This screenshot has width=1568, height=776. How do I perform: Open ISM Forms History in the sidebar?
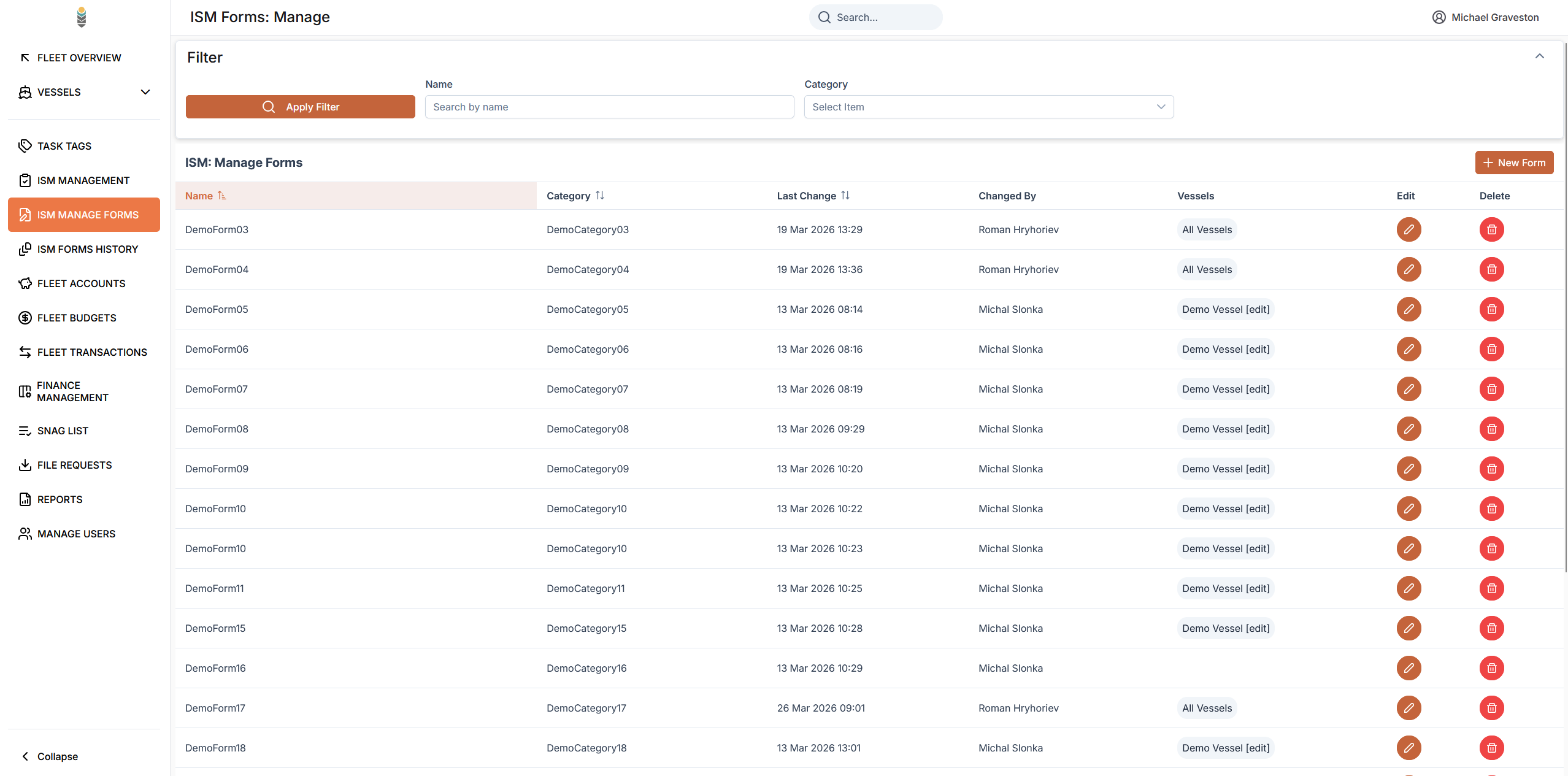point(87,249)
